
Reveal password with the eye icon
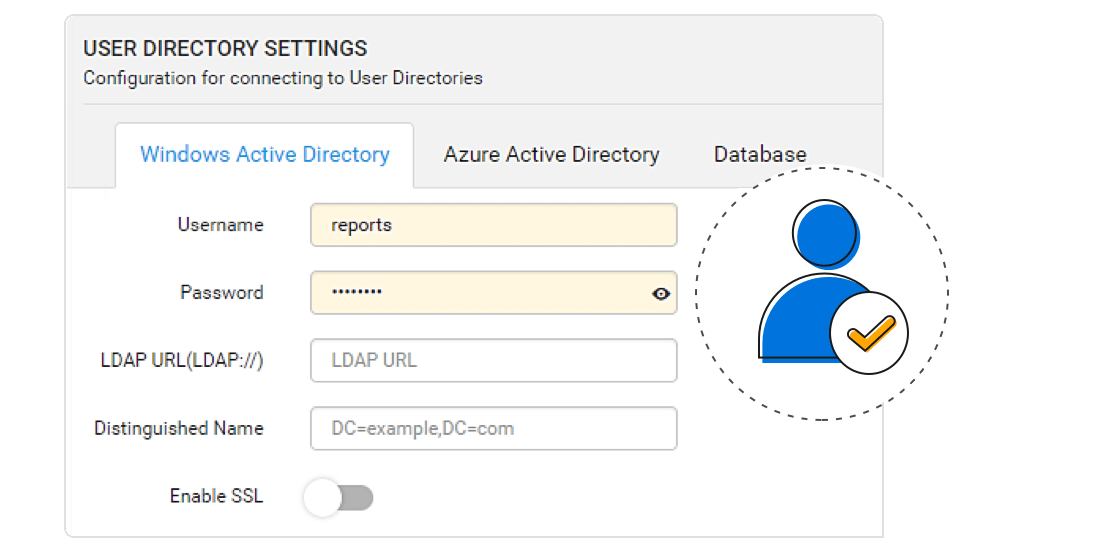click(660, 294)
